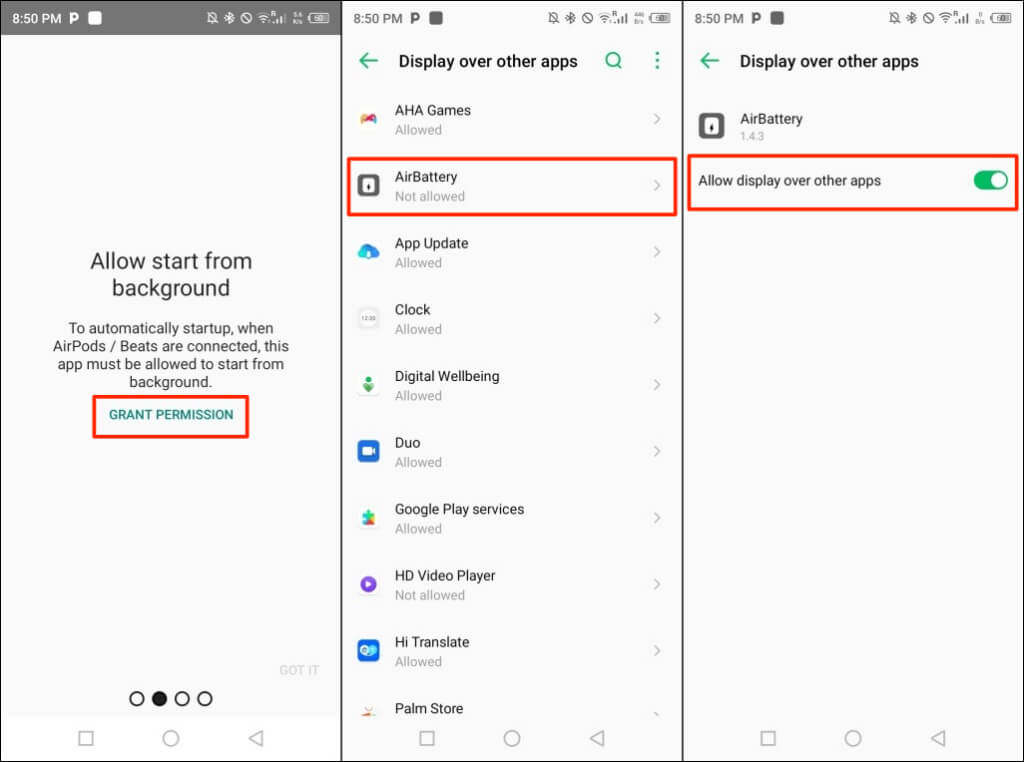Open HD Video Player entry label
Image resolution: width=1024 pixels, height=762 pixels.
445,576
